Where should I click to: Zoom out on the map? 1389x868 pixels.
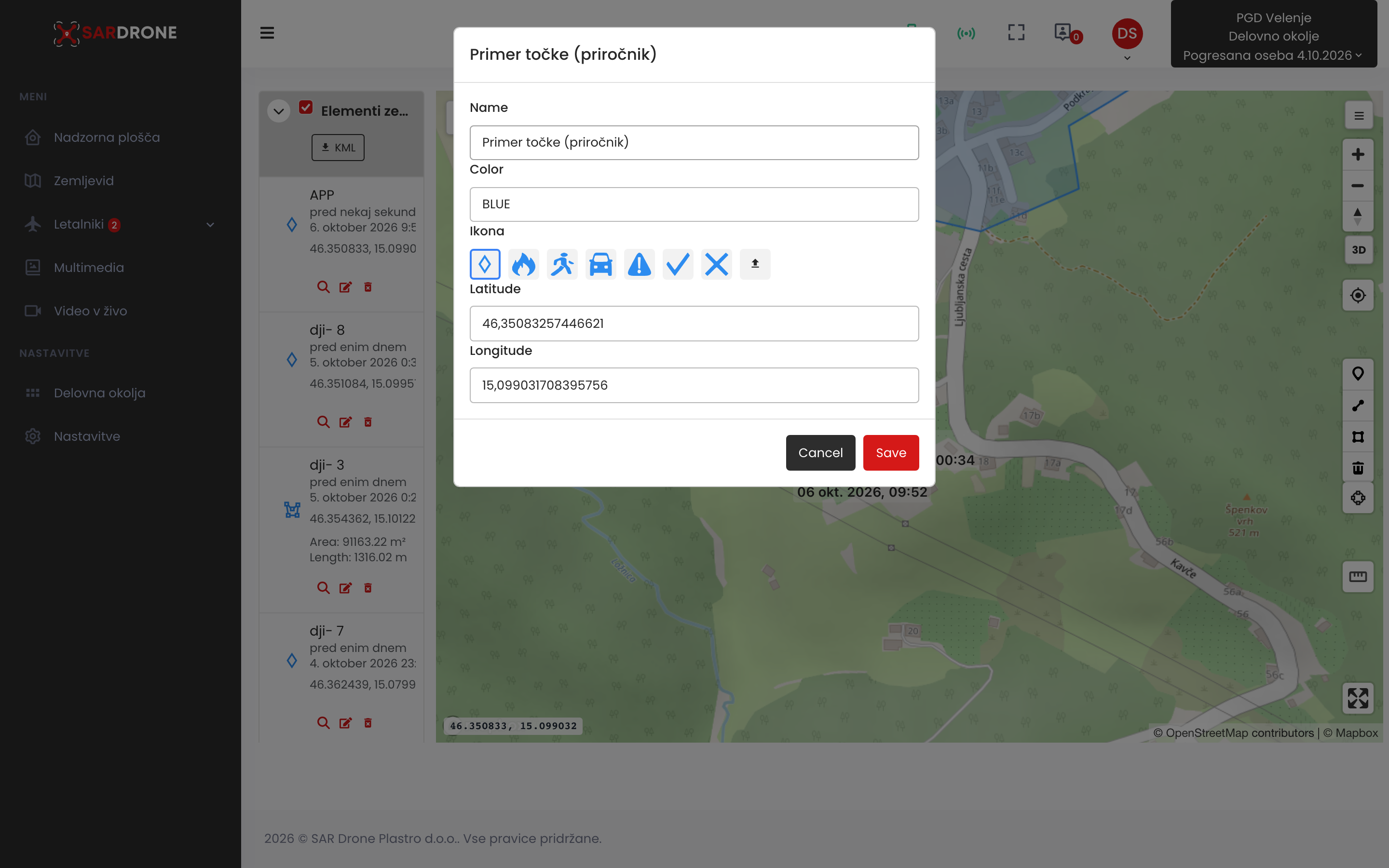(1358, 186)
